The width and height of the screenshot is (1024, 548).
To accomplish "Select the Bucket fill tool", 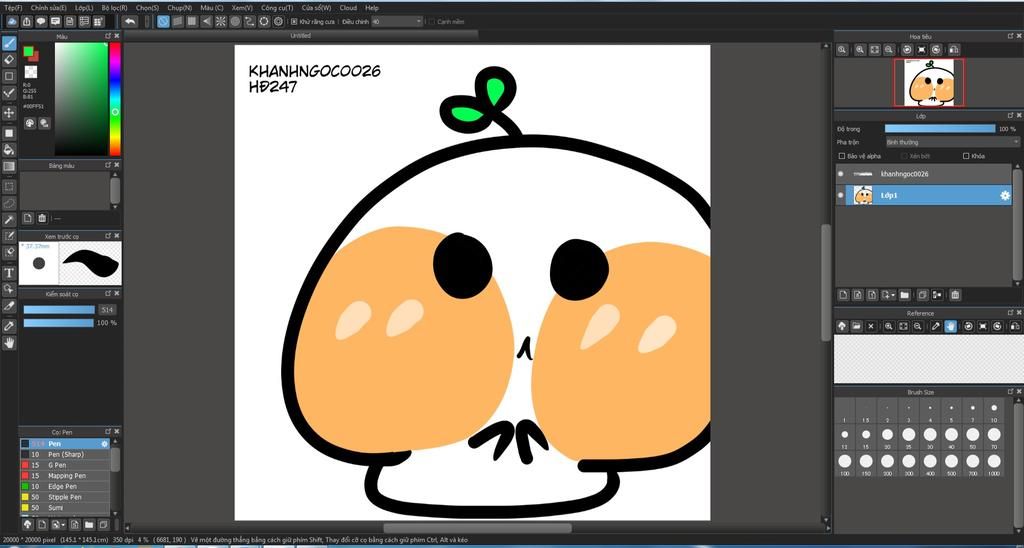I will (9, 150).
